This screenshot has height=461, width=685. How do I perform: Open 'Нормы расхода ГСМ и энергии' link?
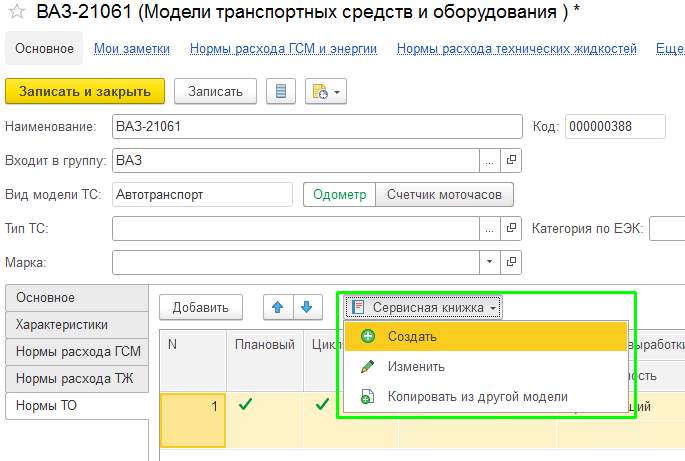click(283, 49)
